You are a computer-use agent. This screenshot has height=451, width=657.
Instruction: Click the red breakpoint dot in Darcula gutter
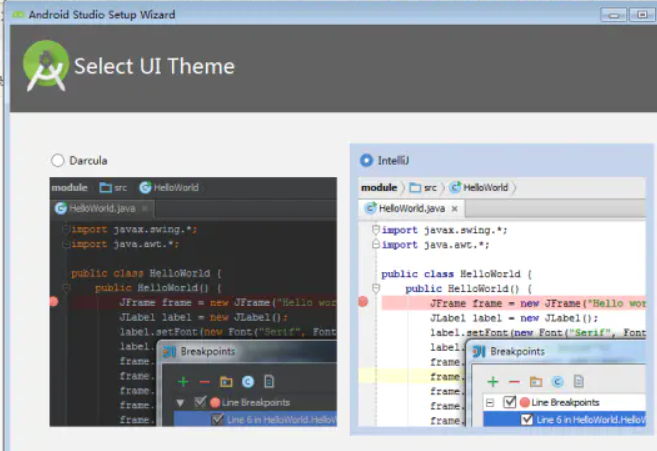54,301
